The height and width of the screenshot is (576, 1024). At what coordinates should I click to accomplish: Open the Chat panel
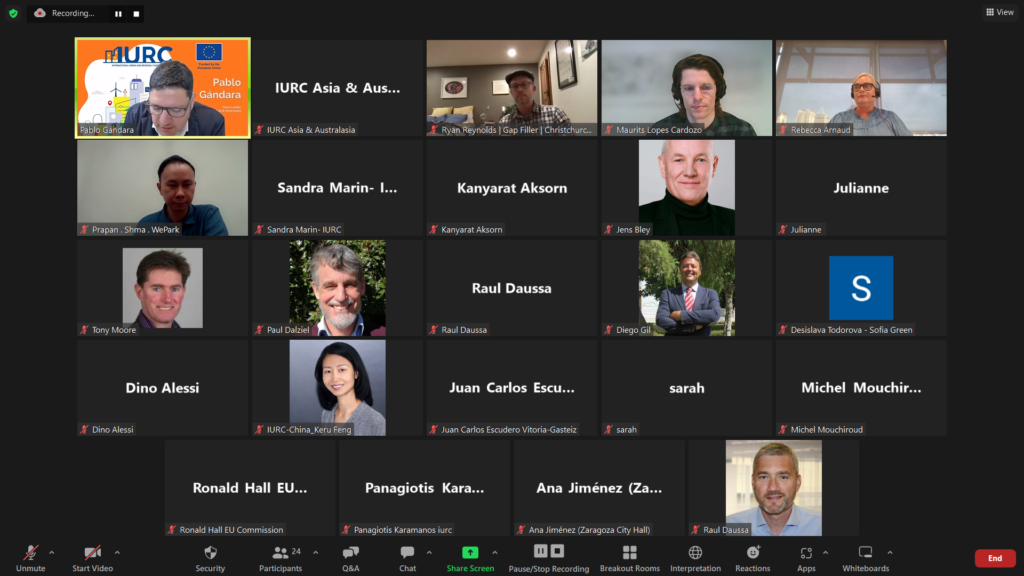coord(407,557)
